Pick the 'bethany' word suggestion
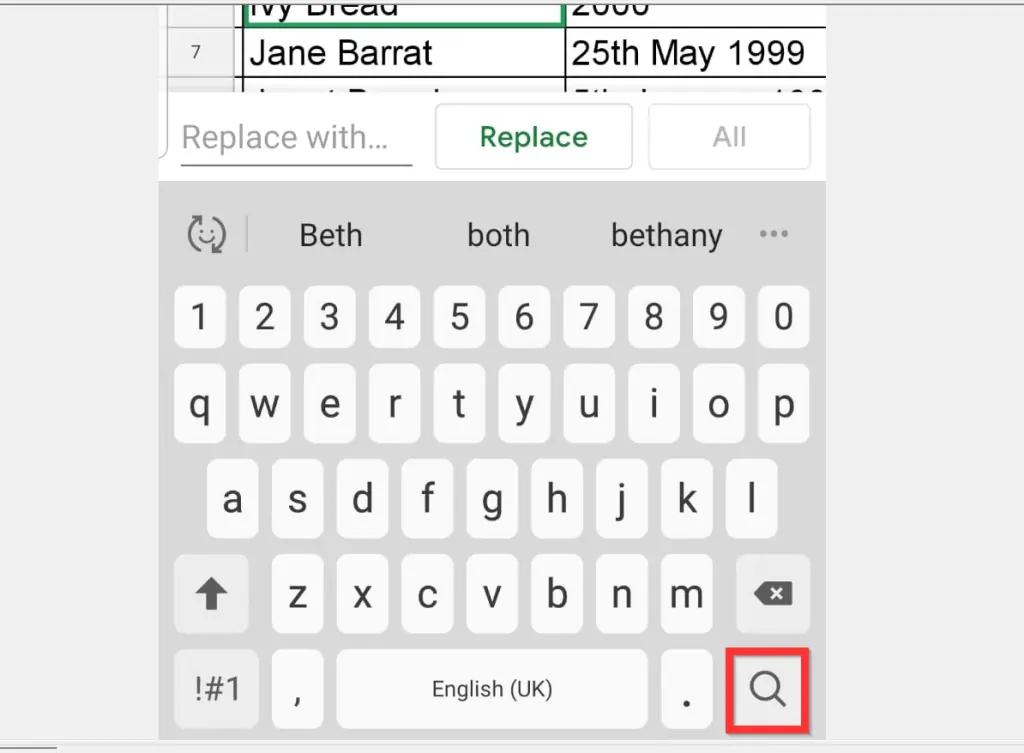Viewport: 1024px width, 753px height. coord(666,235)
